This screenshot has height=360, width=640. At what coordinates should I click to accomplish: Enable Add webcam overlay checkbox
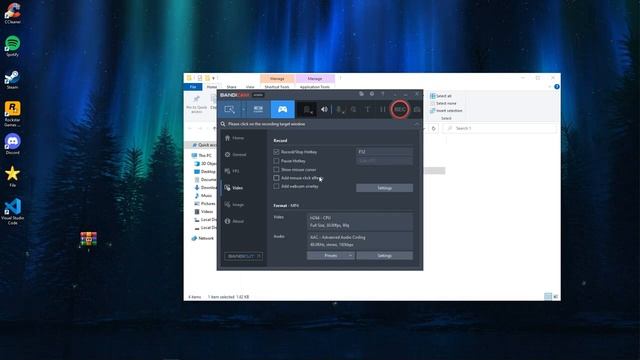[x=276, y=186]
